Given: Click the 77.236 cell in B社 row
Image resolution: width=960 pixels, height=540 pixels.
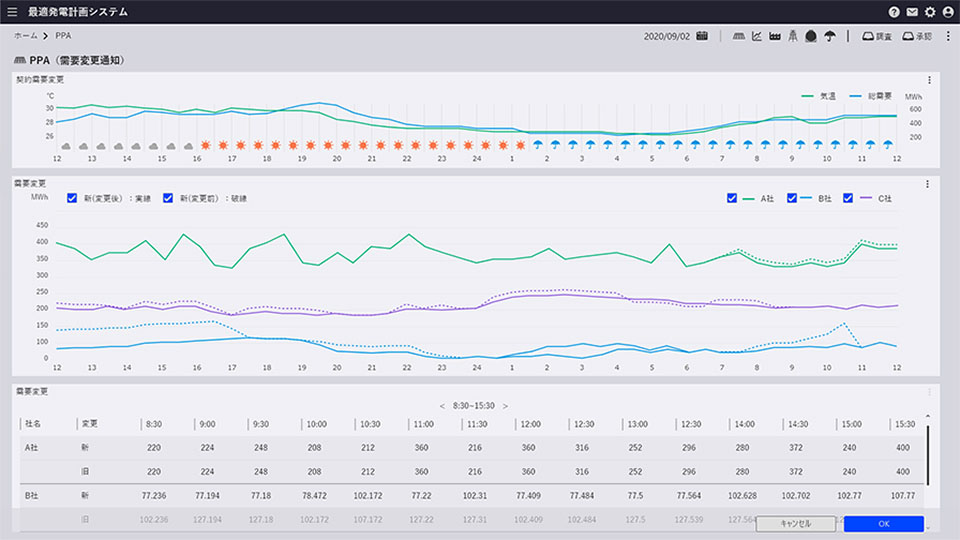Looking at the screenshot, I should click(154, 495).
